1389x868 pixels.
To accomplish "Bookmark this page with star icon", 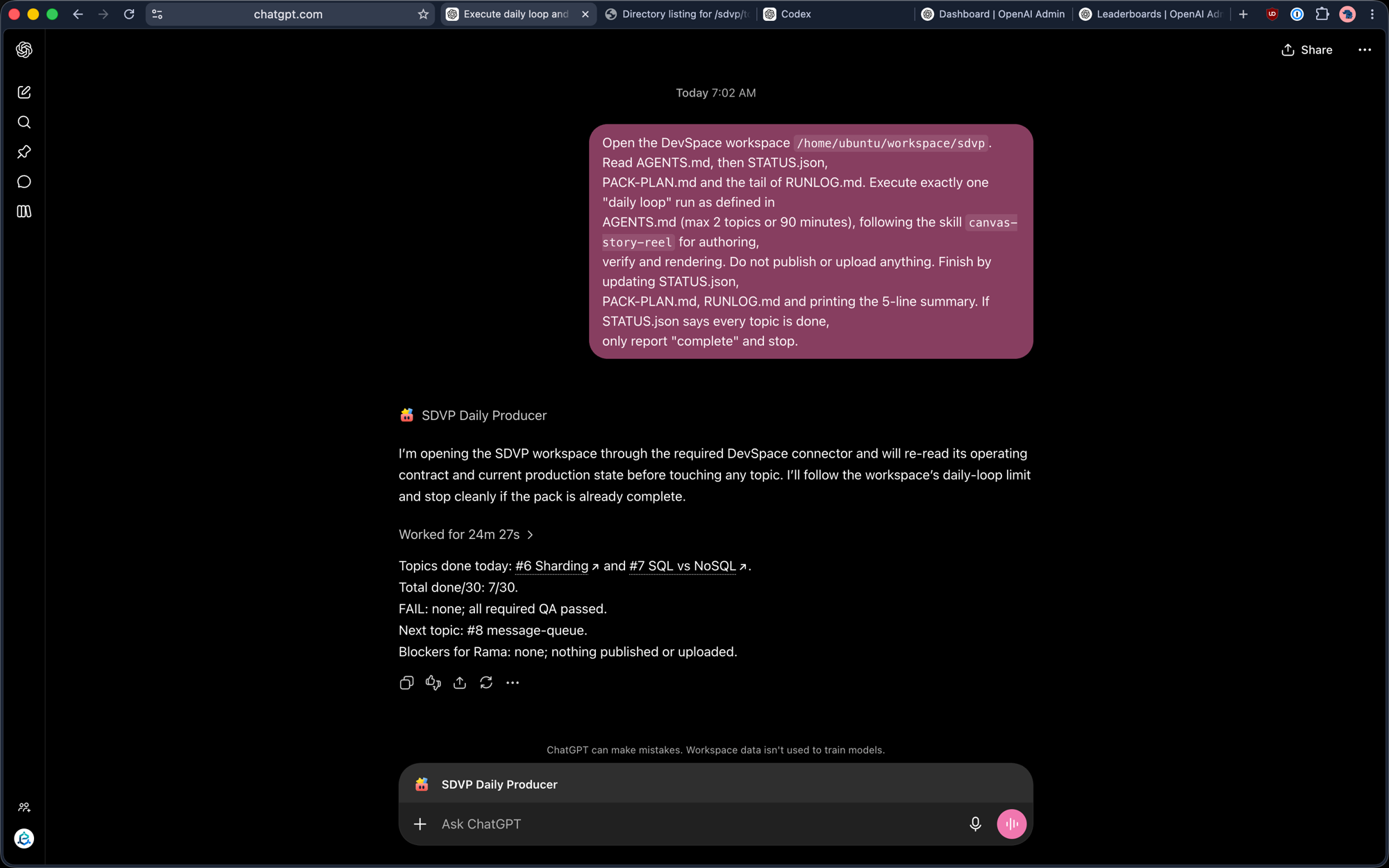I will pos(423,14).
